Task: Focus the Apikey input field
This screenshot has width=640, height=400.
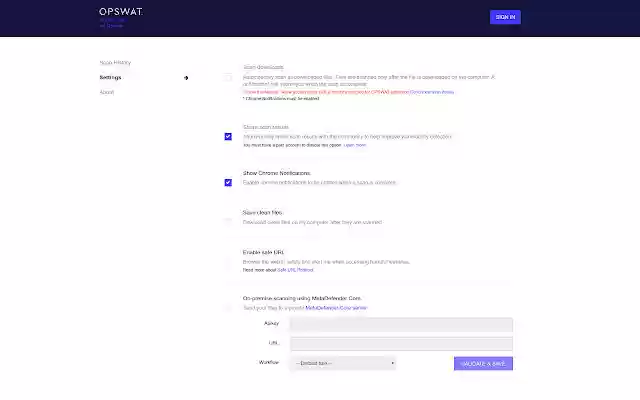Action: pyautogui.click(x=401, y=324)
